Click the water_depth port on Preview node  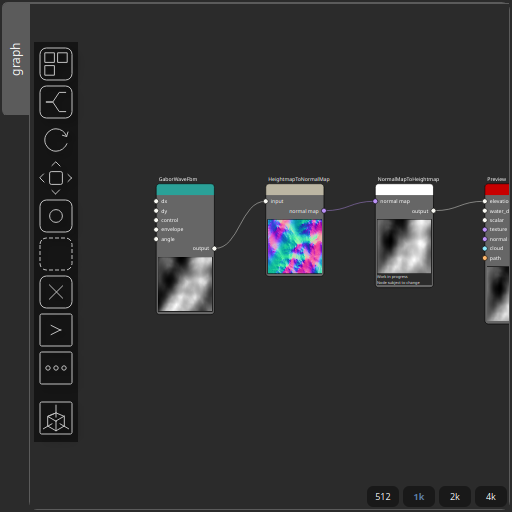coord(485,211)
